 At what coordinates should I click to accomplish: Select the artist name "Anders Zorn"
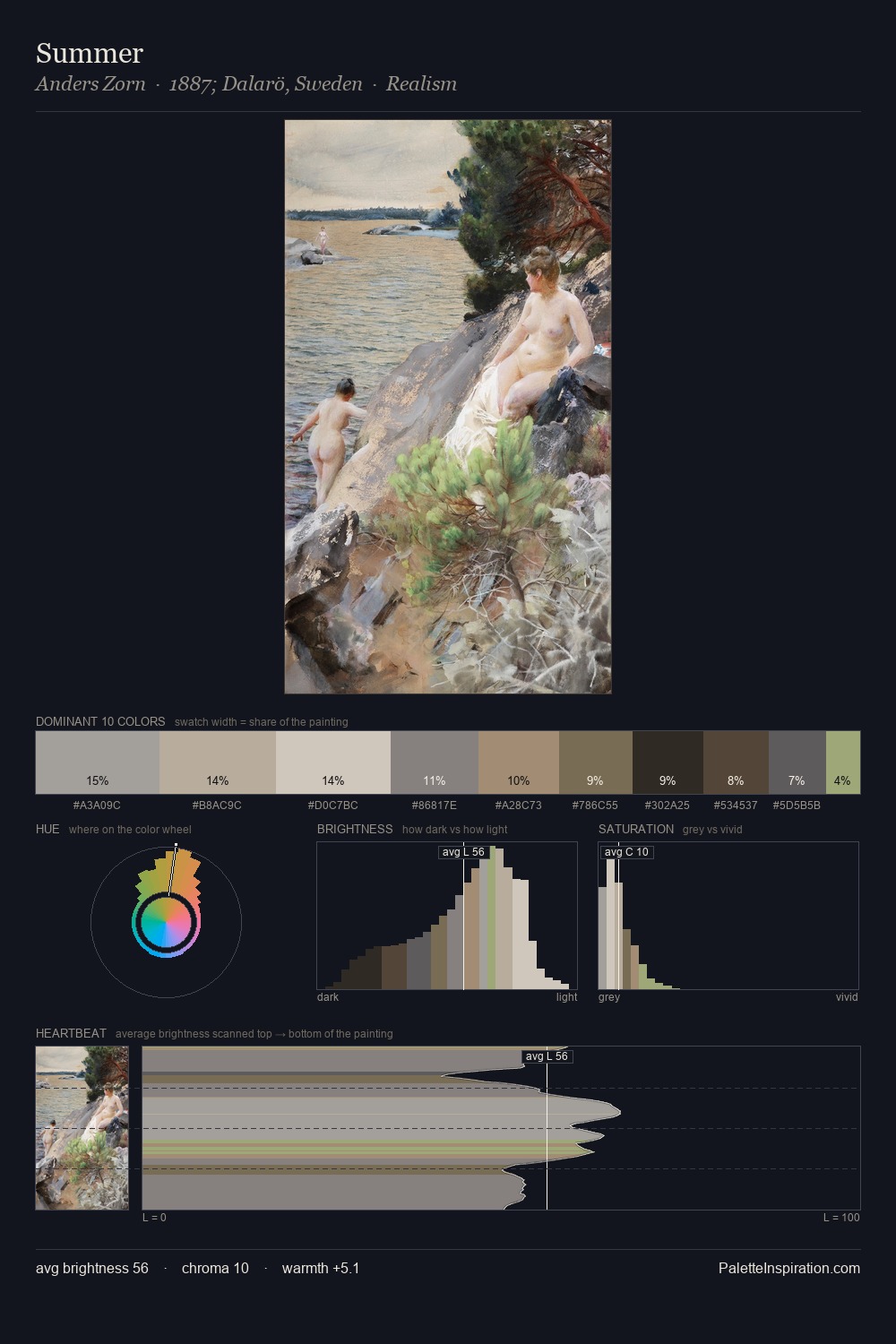[90, 83]
